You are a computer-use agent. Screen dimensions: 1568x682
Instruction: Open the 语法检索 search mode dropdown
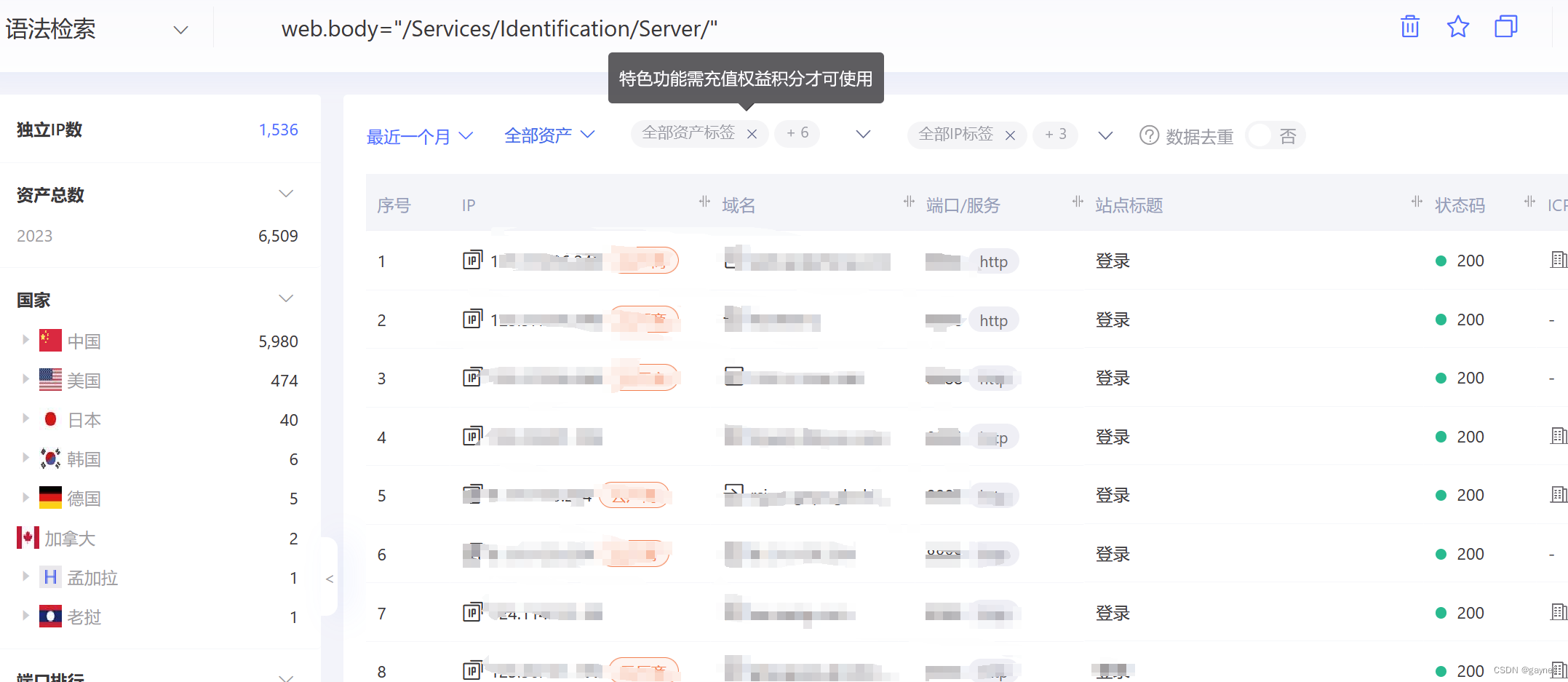point(97,29)
